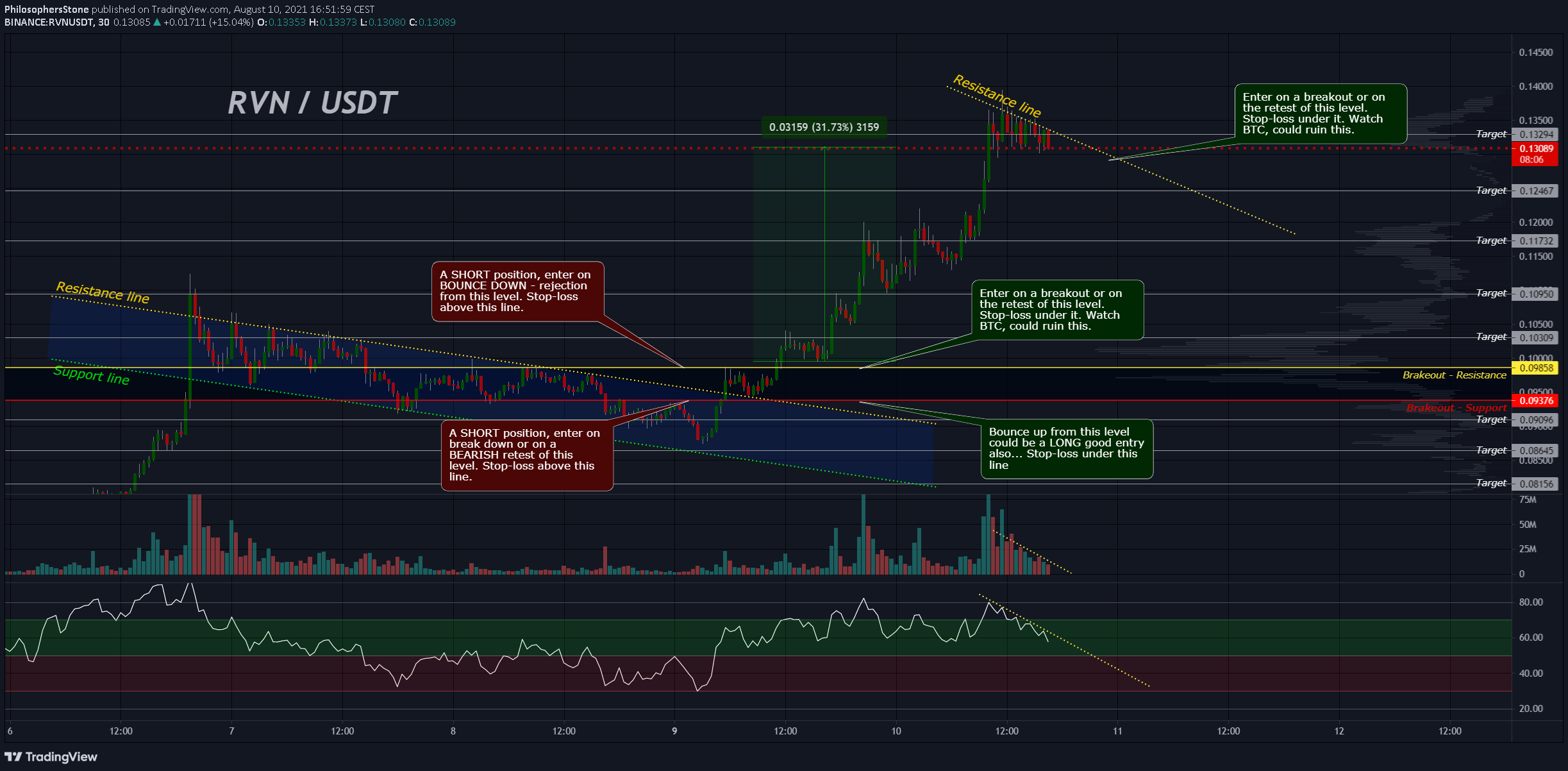
Task: Click the 0.03159 (31.73%) measurement label
Action: [x=824, y=127]
